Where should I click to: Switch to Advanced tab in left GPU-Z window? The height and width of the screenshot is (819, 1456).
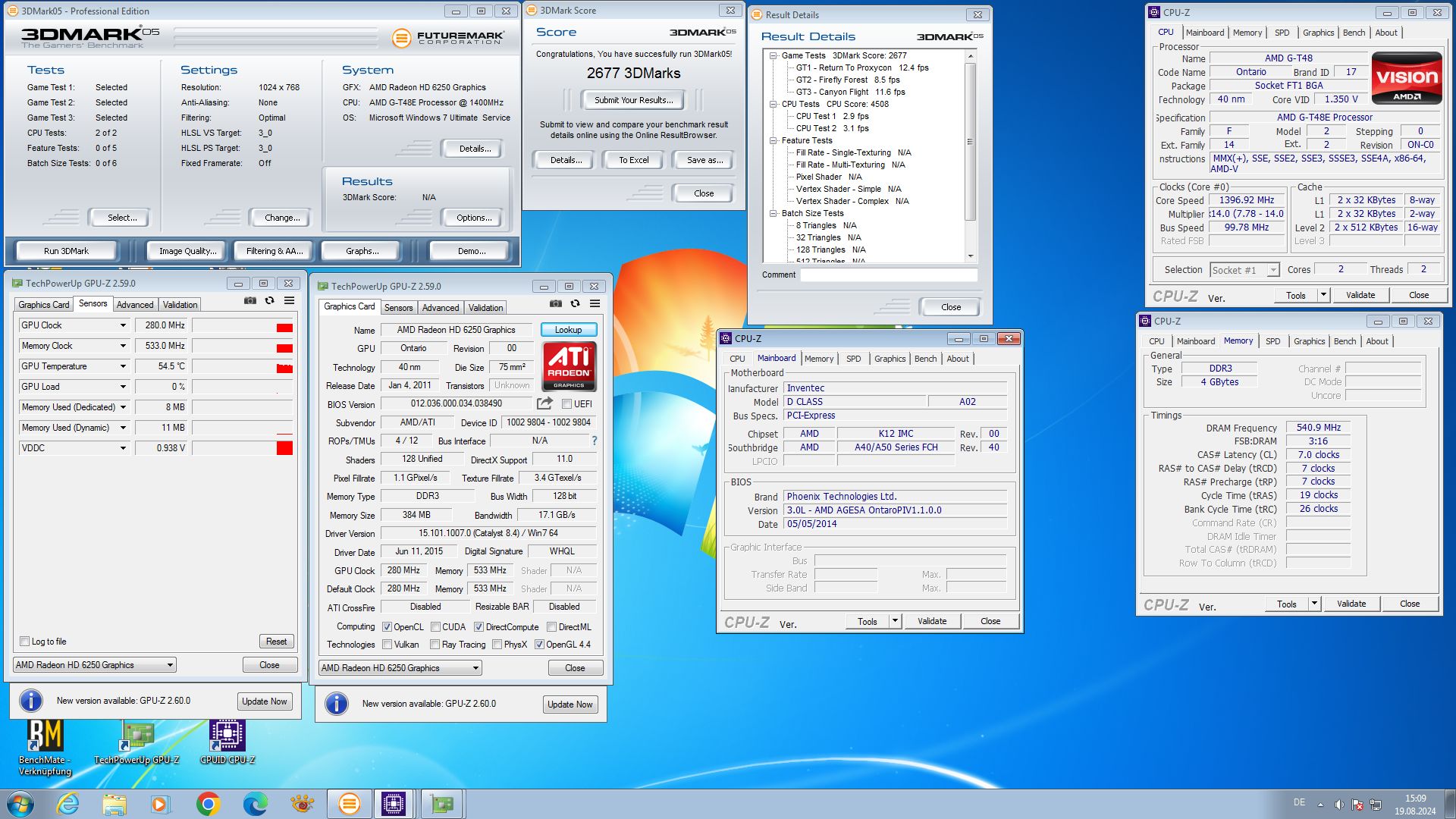(x=135, y=304)
